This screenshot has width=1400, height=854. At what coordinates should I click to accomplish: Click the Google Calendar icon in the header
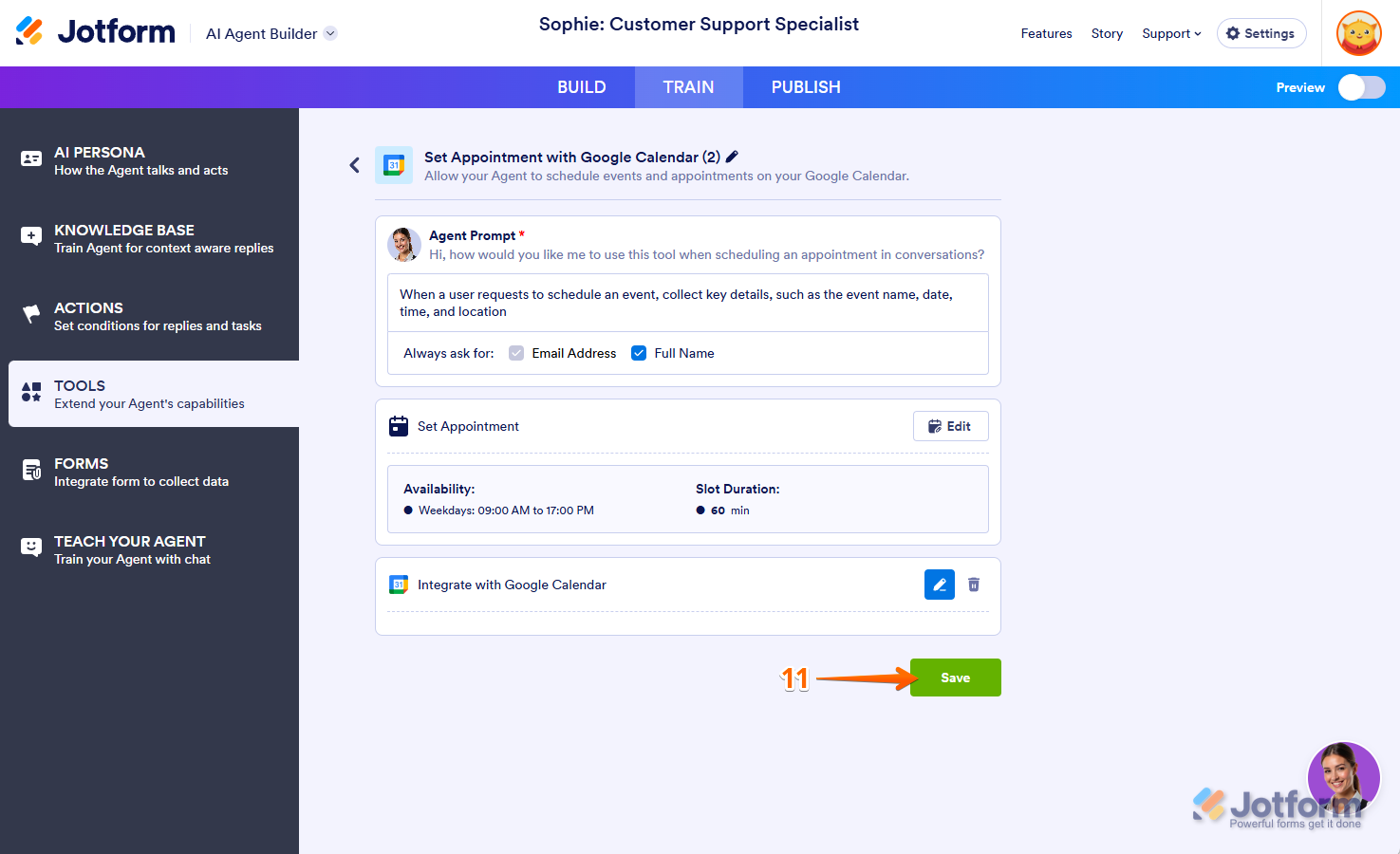click(x=394, y=165)
